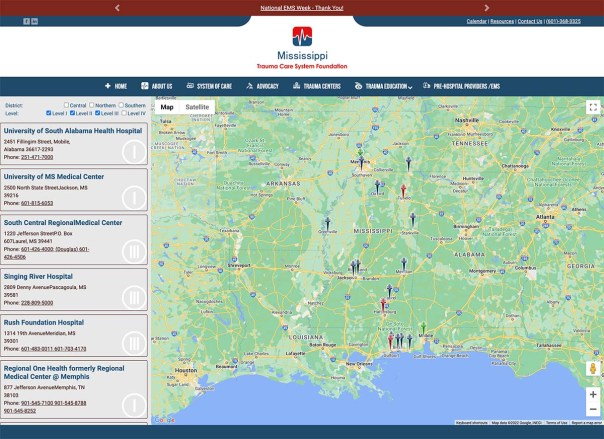Click the Level III badge for Singing River Hospital
604x439 pixels.
134,297
